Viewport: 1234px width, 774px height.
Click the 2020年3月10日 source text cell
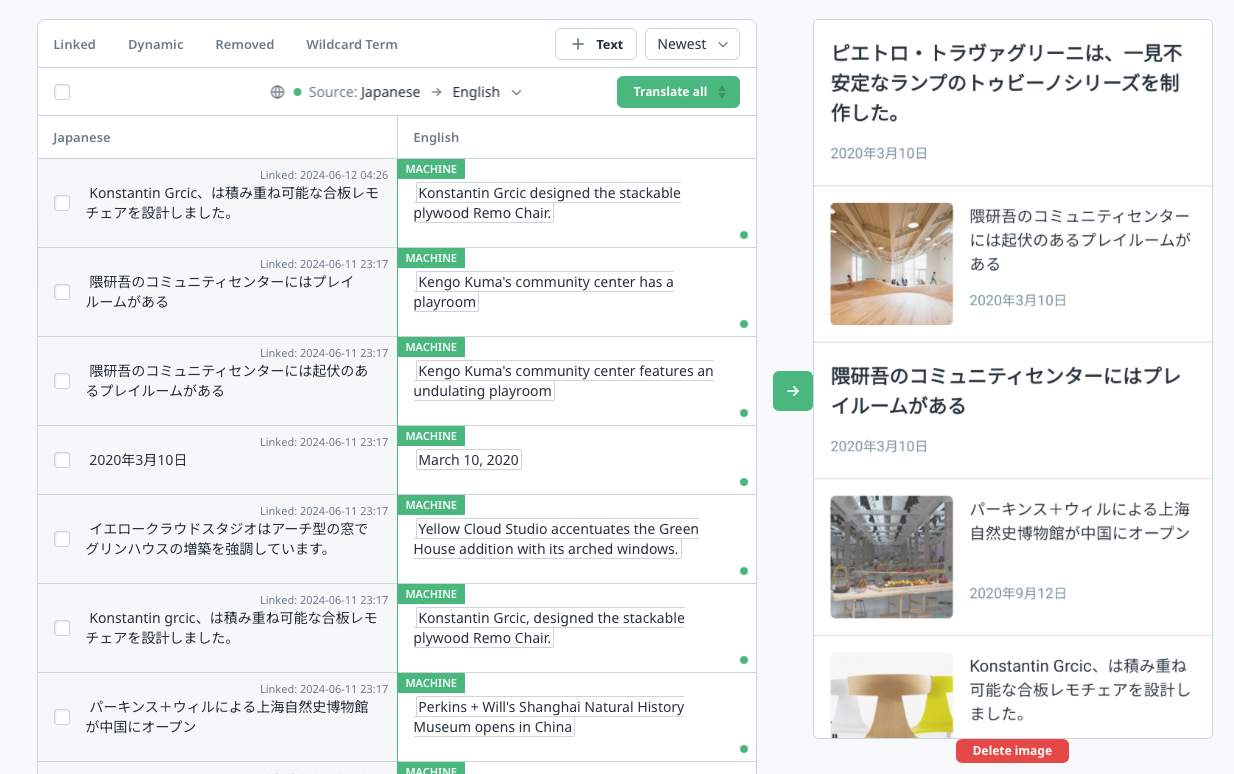(x=138, y=460)
